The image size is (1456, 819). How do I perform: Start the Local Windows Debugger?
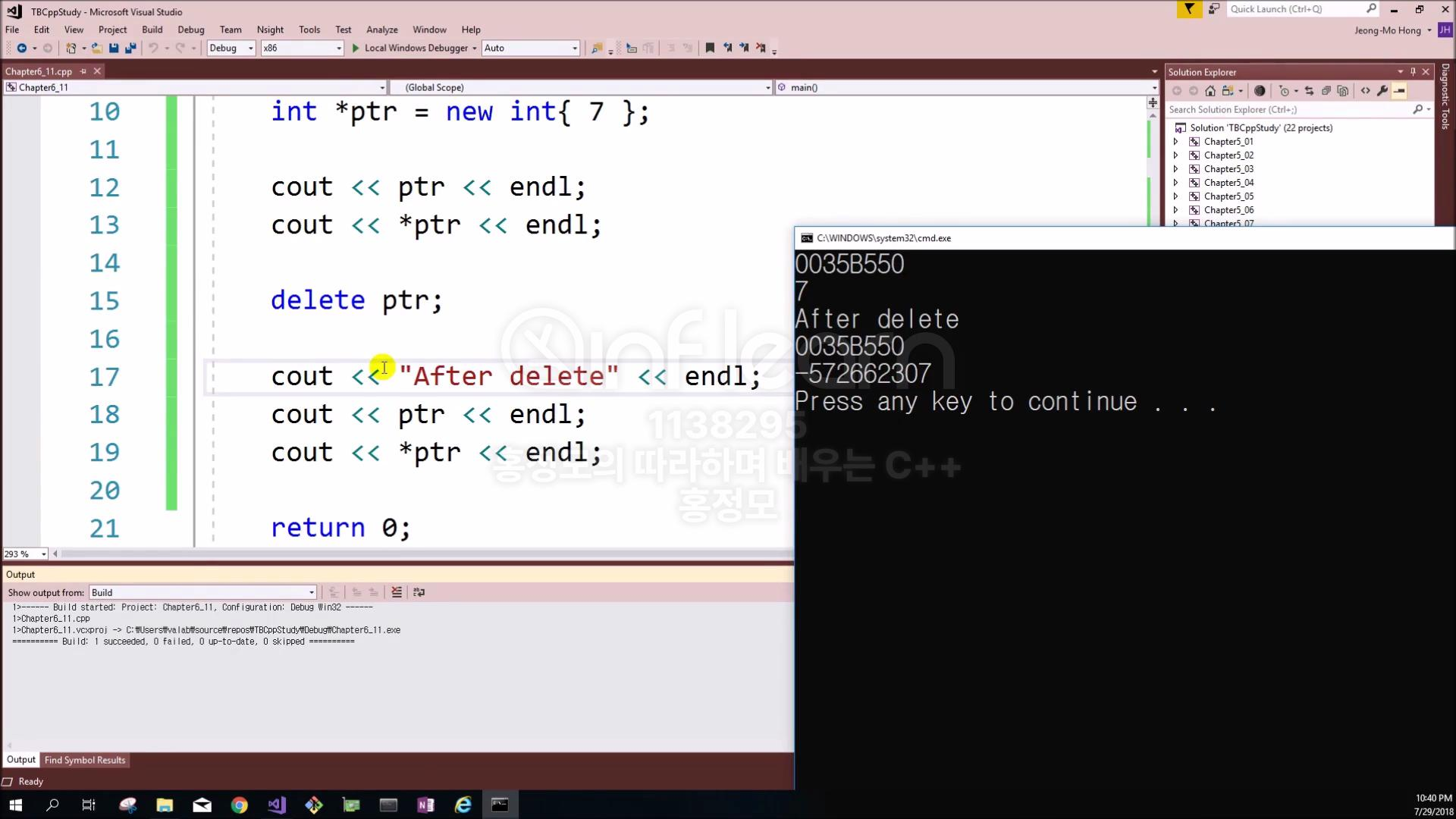coord(409,48)
